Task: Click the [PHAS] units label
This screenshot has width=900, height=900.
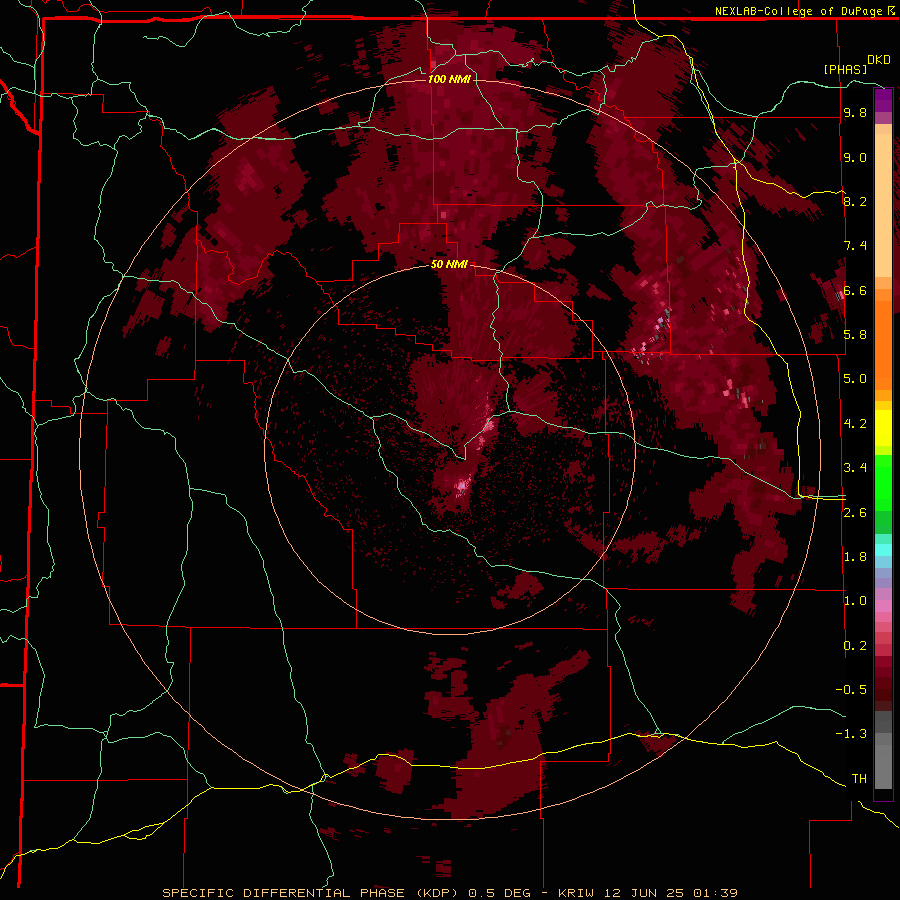Action: (x=845, y=69)
